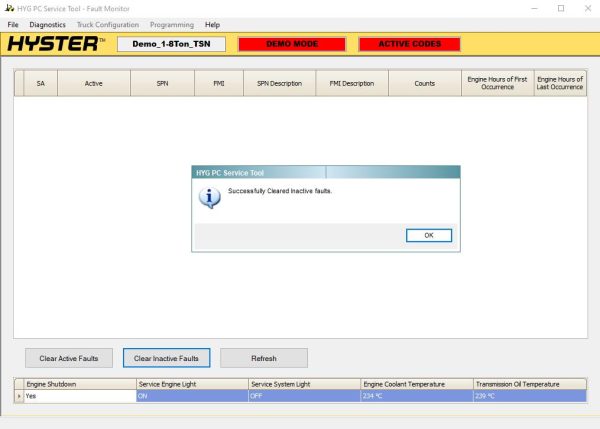Select the Engine Shutdown 'Yes' cell
The width and height of the screenshot is (600, 429).
80,396
